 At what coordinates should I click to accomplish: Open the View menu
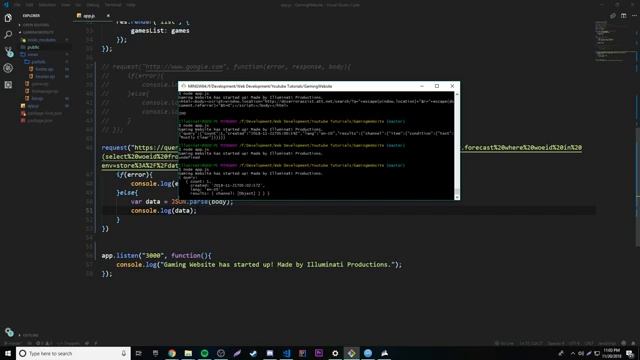(x=65, y=5)
